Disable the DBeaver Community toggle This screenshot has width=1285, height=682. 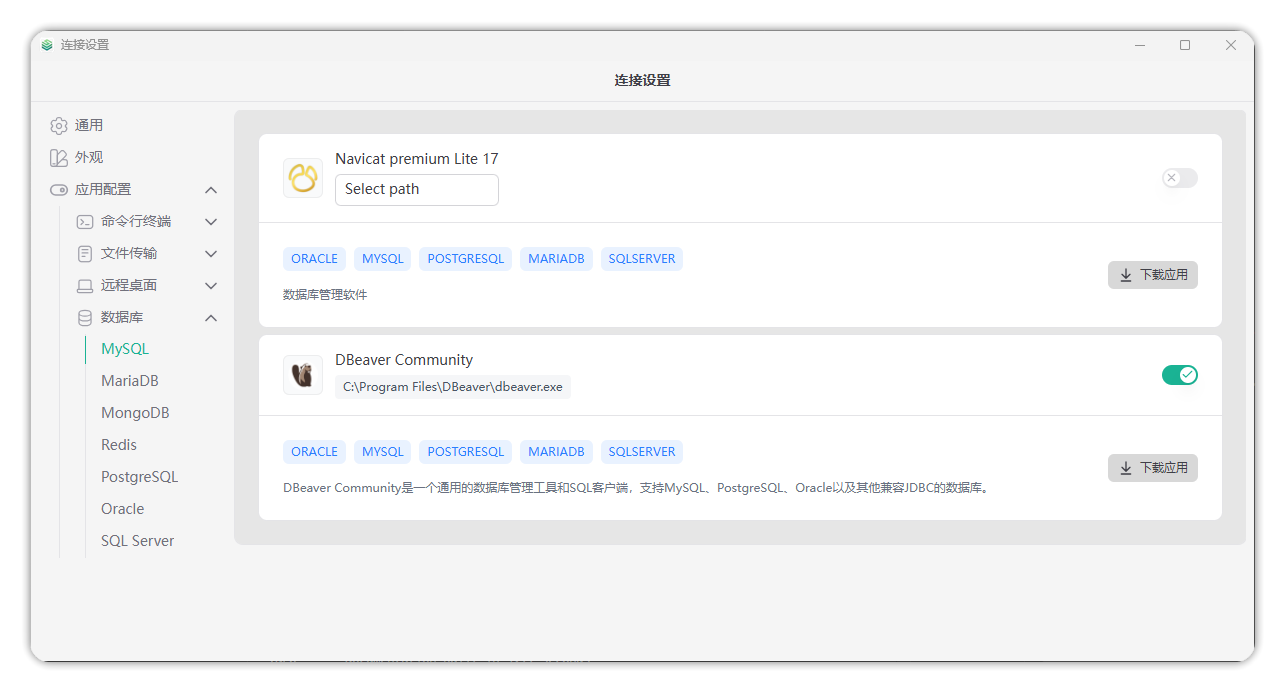(1179, 374)
